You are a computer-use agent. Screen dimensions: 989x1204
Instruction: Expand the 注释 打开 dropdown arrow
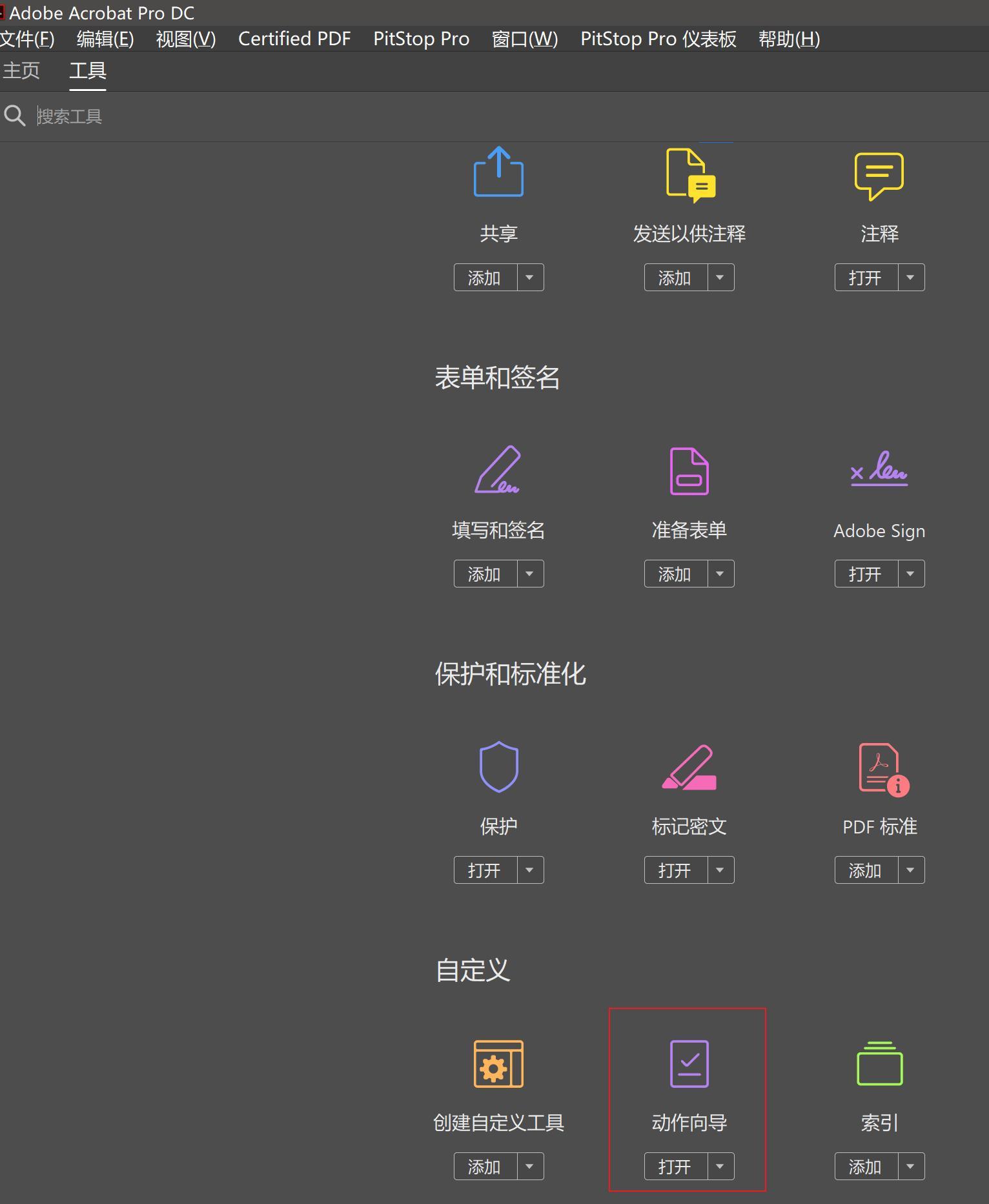(911, 278)
